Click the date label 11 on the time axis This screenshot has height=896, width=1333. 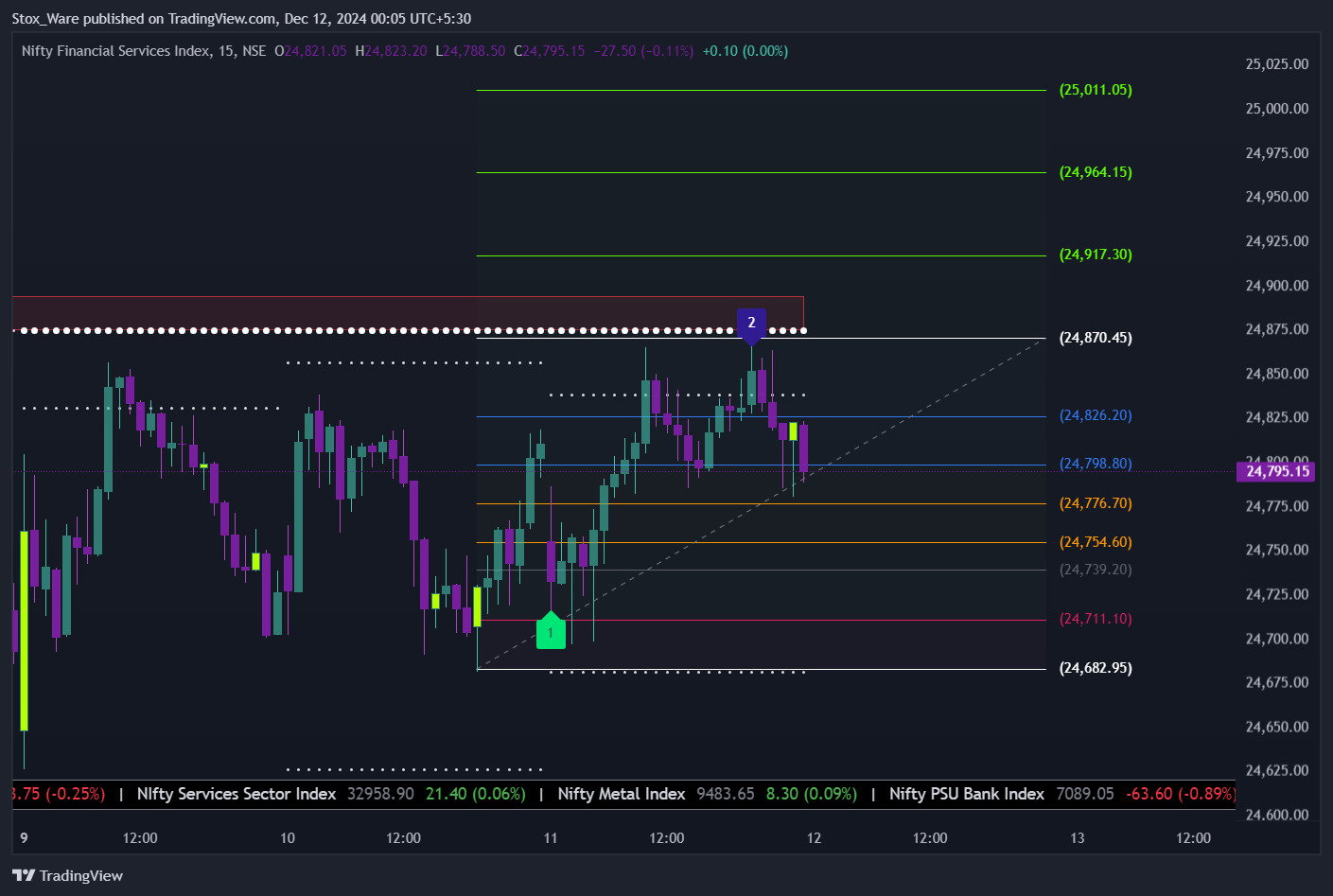(x=551, y=838)
